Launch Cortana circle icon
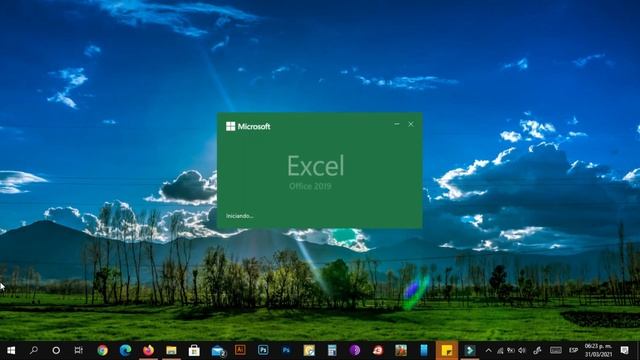The height and width of the screenshot is (360, 640). click(56, 350)
